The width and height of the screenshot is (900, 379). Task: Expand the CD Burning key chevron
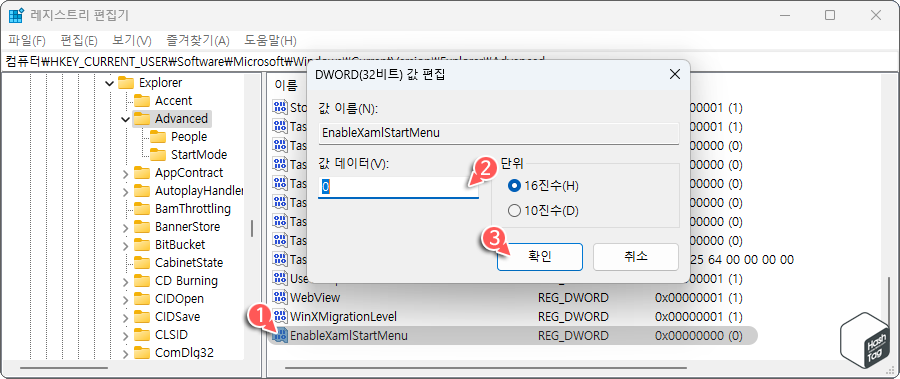[126, 281]
